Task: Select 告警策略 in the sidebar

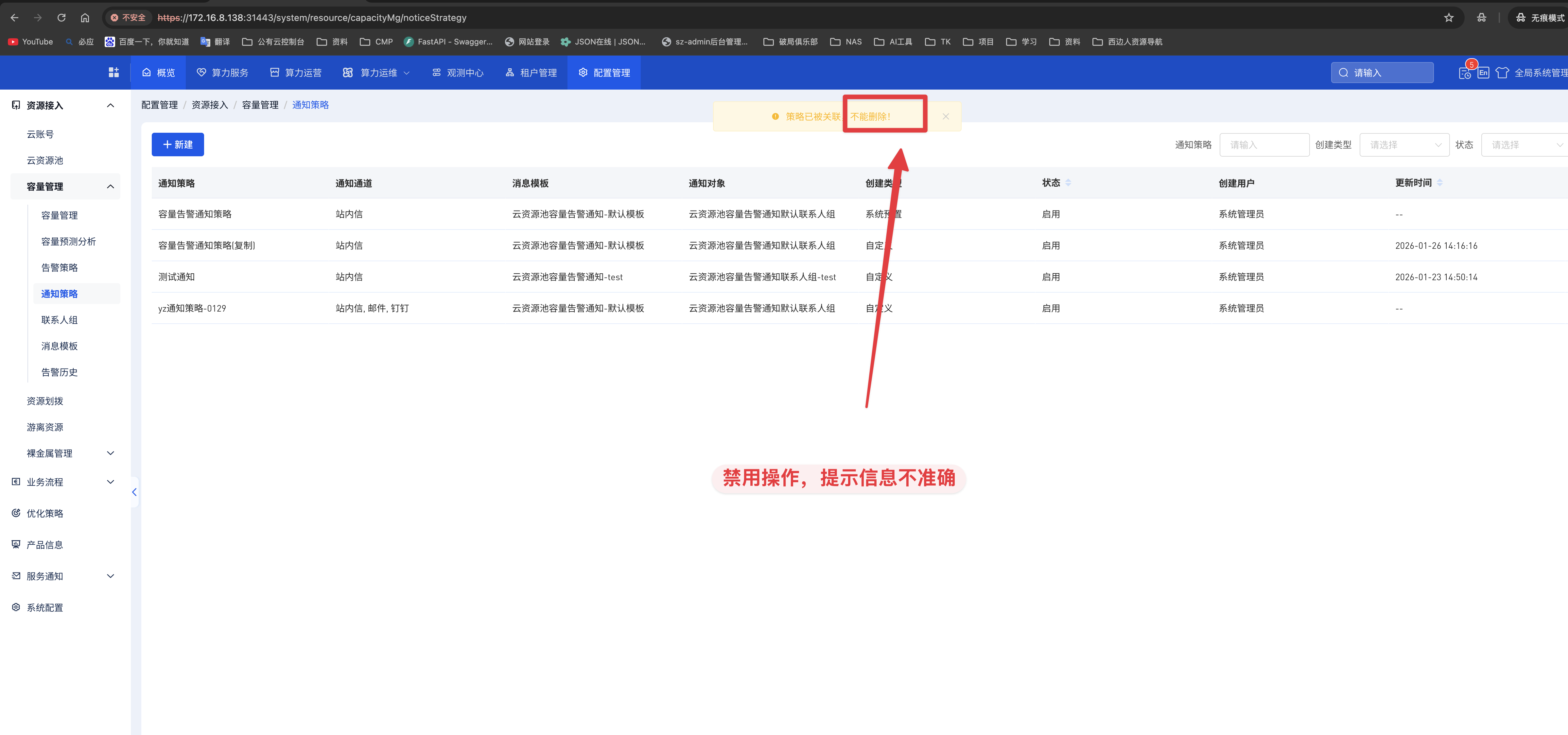Action: click(59, 267)
